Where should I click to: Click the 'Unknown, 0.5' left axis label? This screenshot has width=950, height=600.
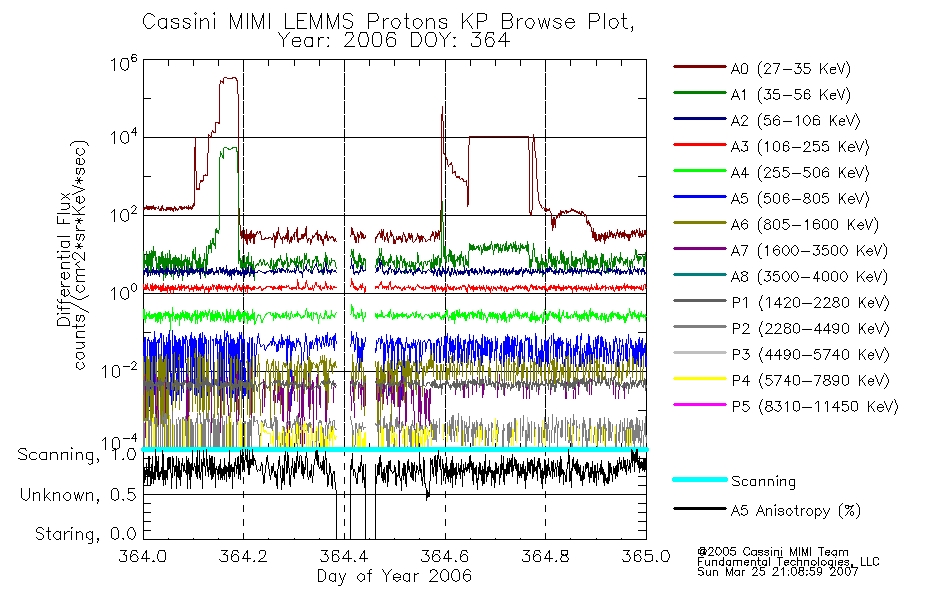pyautogui.click(x=78, y=495)
